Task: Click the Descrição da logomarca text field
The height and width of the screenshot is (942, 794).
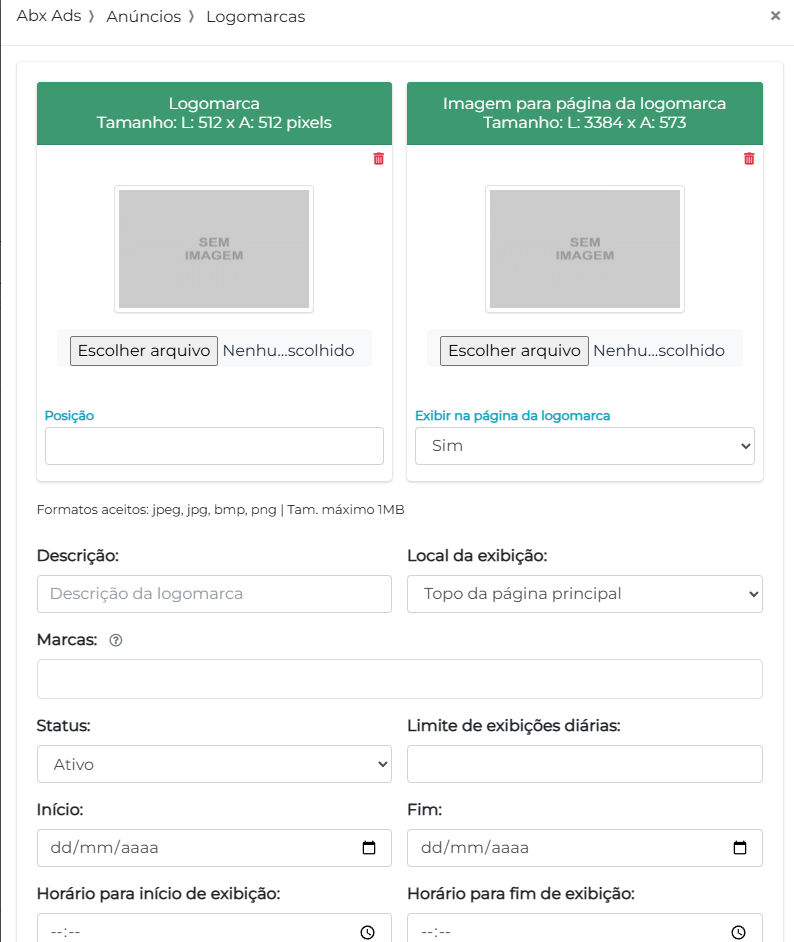Action: (x=214, y=594)
